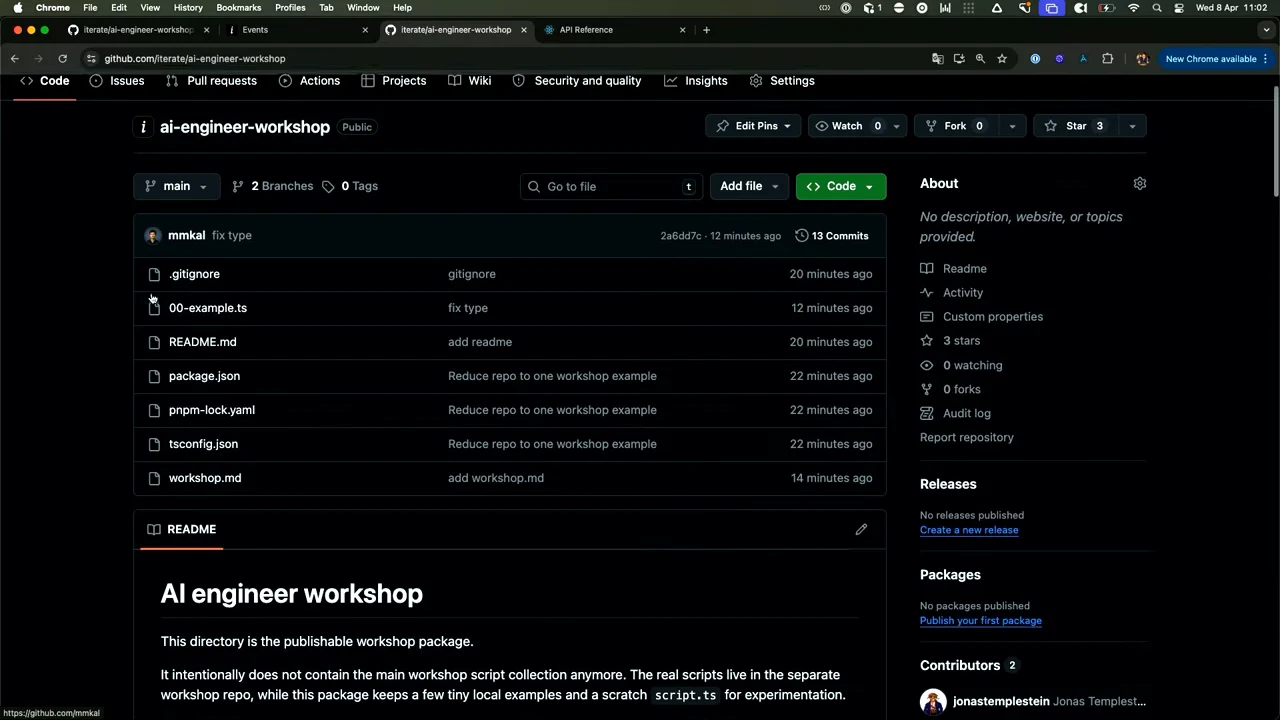Expand the Fork options arrow
Viewport: 1280px width, 720px height.
(1012, 126)
